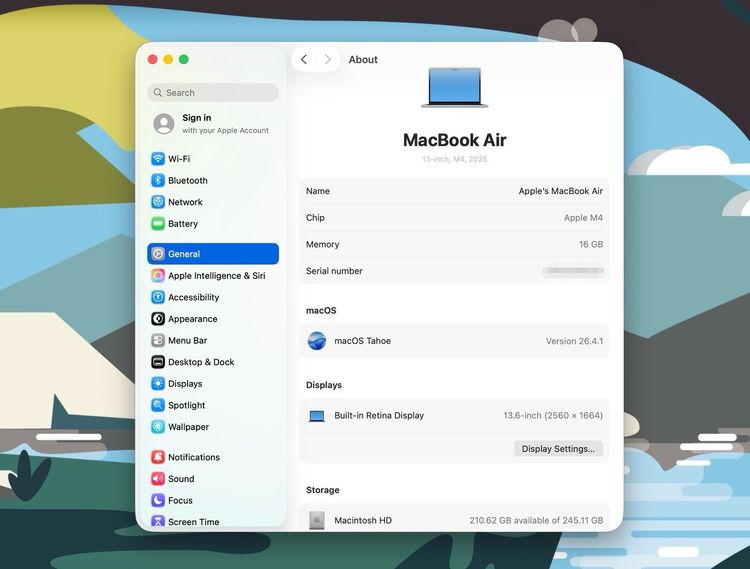
Task: Minimize the window with yellow button
Action: [x=168, y=59]
